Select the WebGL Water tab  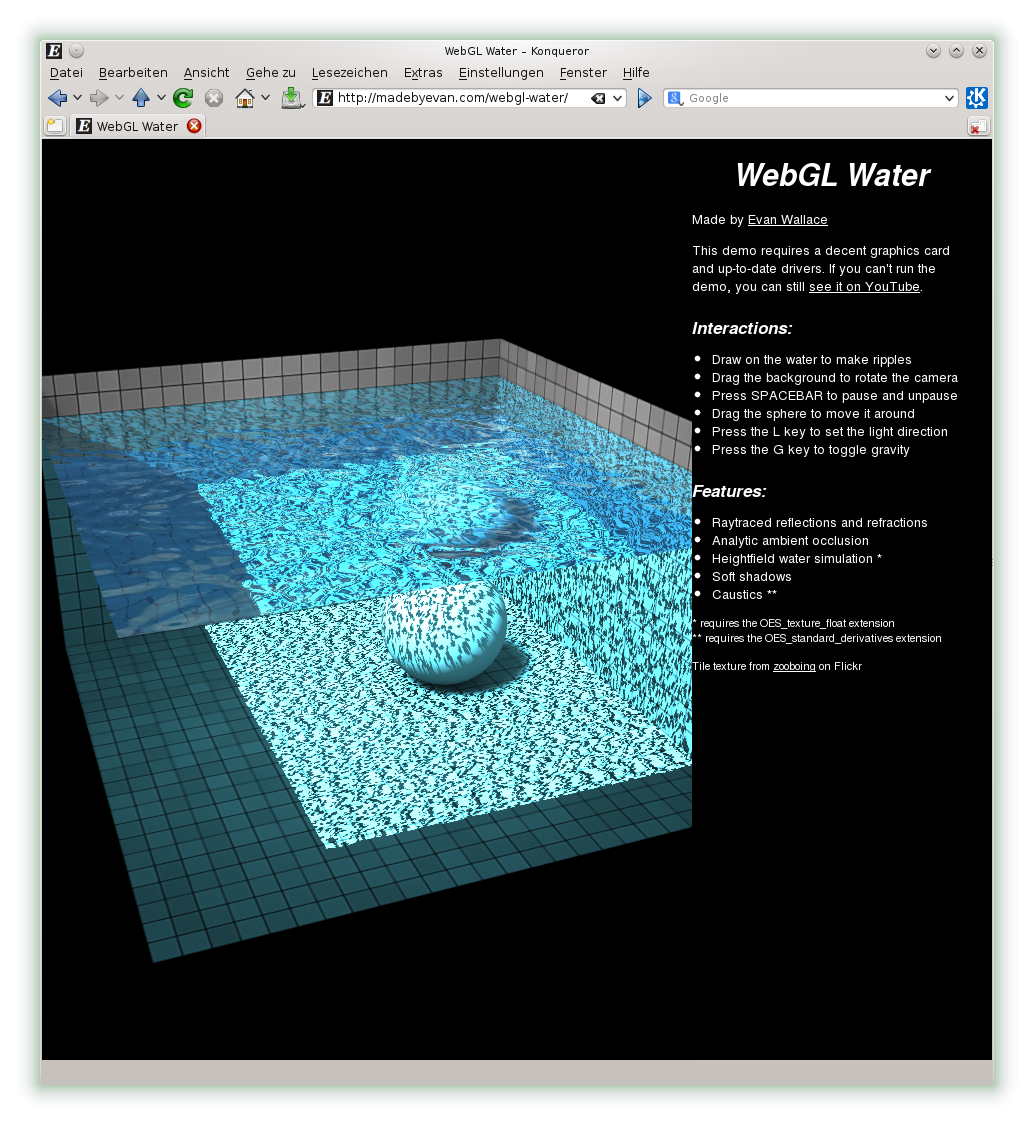point(137,126)
